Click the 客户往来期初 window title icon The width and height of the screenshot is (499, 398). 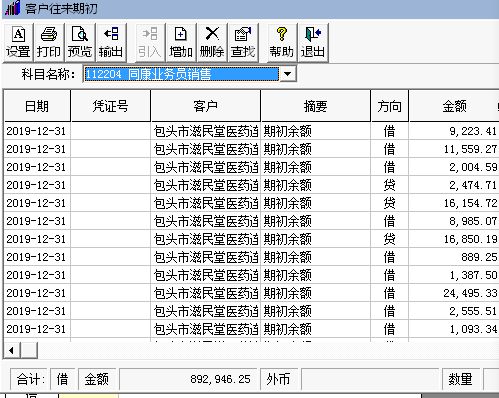[13, 8]
